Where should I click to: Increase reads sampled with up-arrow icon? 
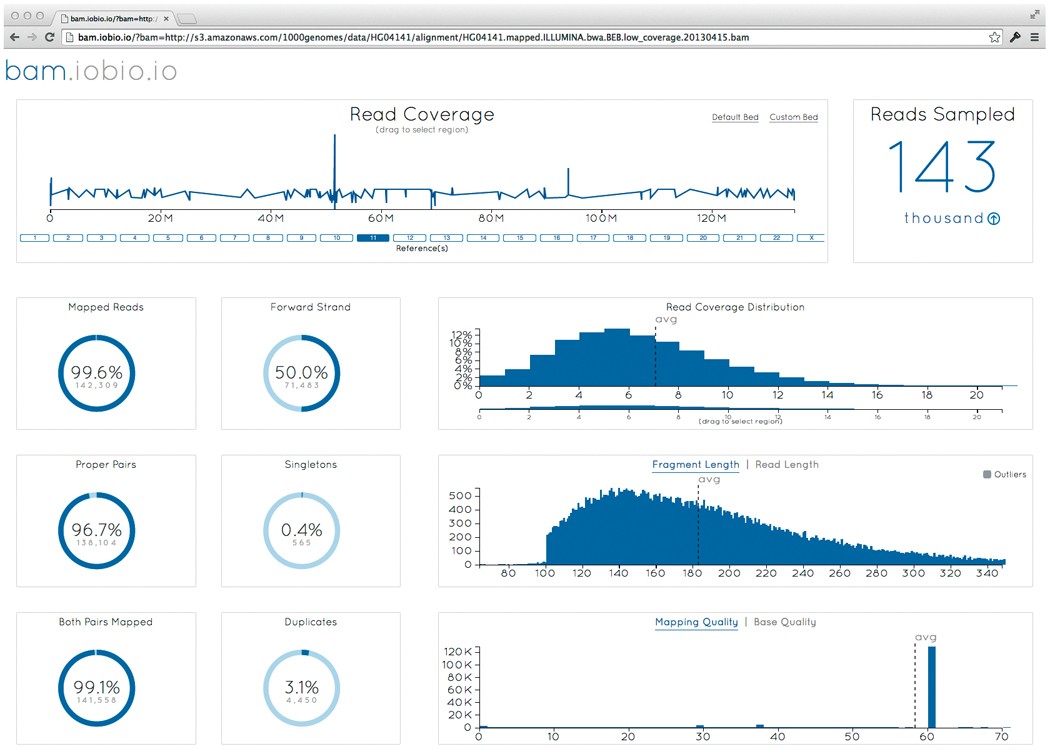993,219
